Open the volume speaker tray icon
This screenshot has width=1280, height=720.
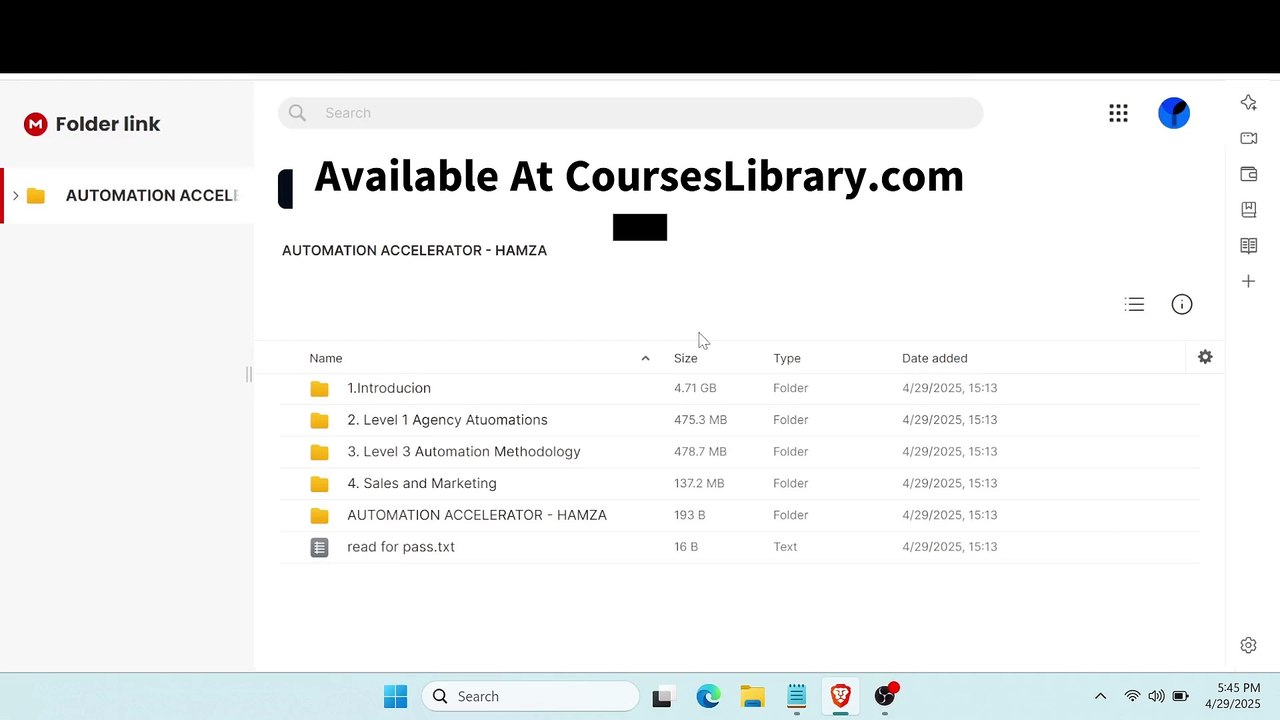[x=1156, y=696]
